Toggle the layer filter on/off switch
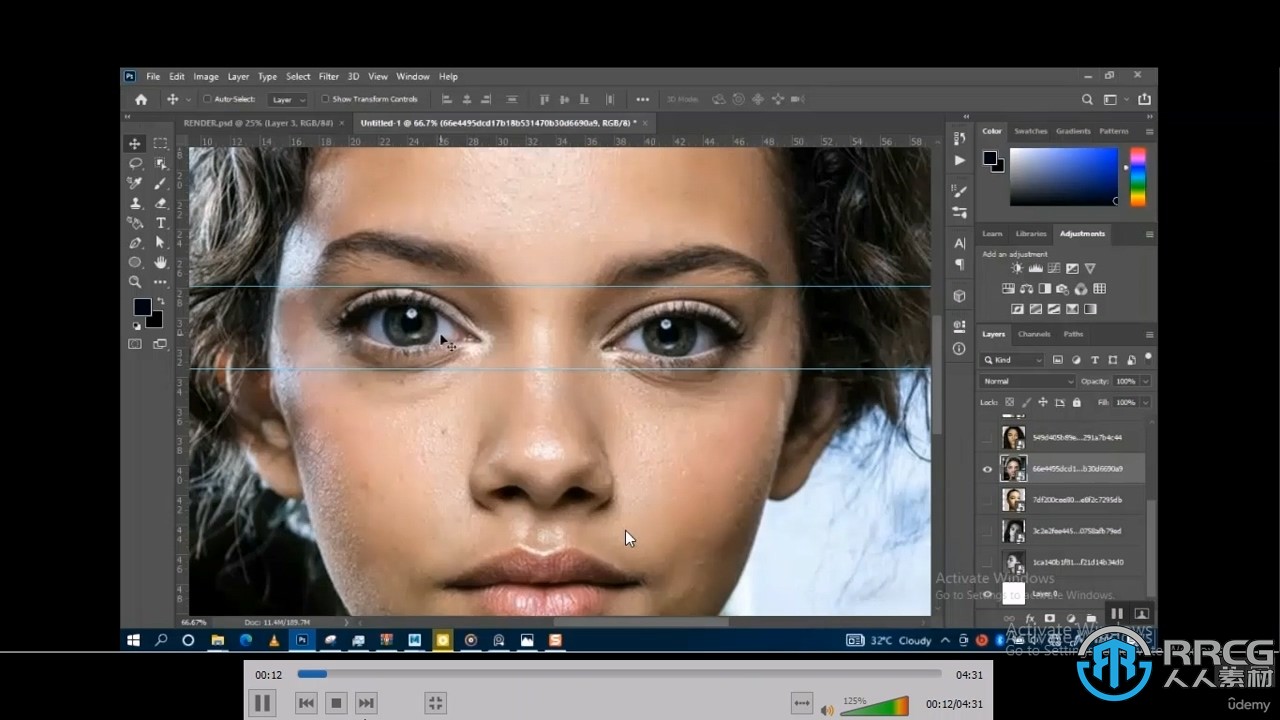1280x720 pixels. [x=1149, y=357]
